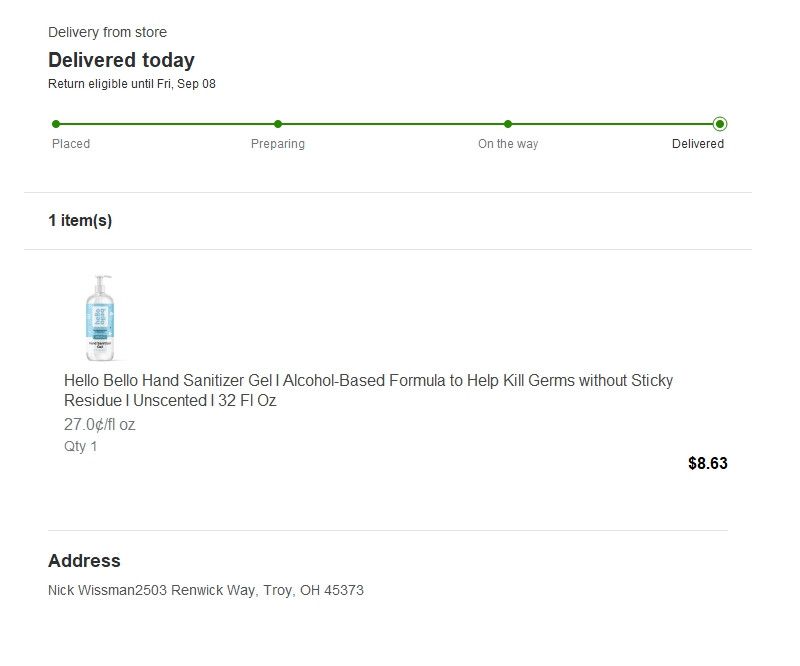Open the Hello Bello Hand Sanitizer Gel title
This screenshot has width=800, height=666.
point(368,390)
